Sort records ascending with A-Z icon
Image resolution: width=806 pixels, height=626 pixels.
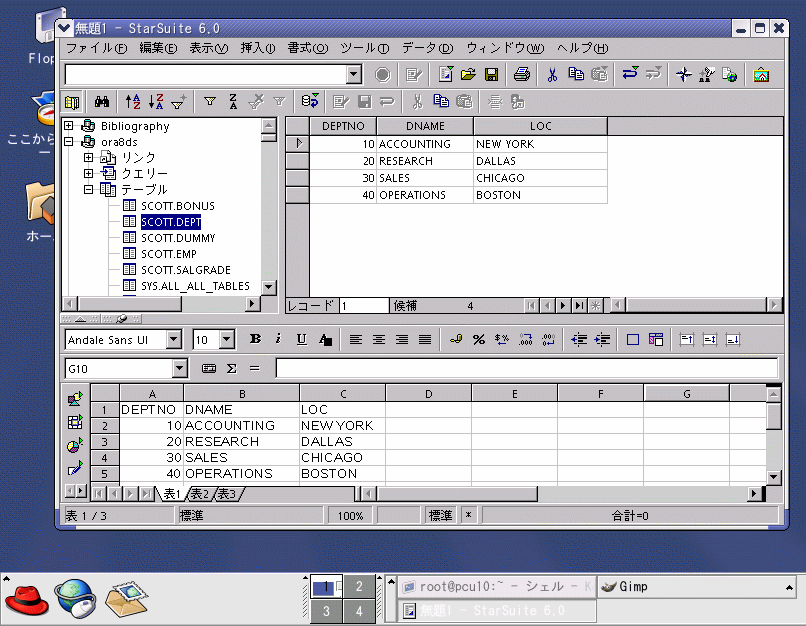133,102
